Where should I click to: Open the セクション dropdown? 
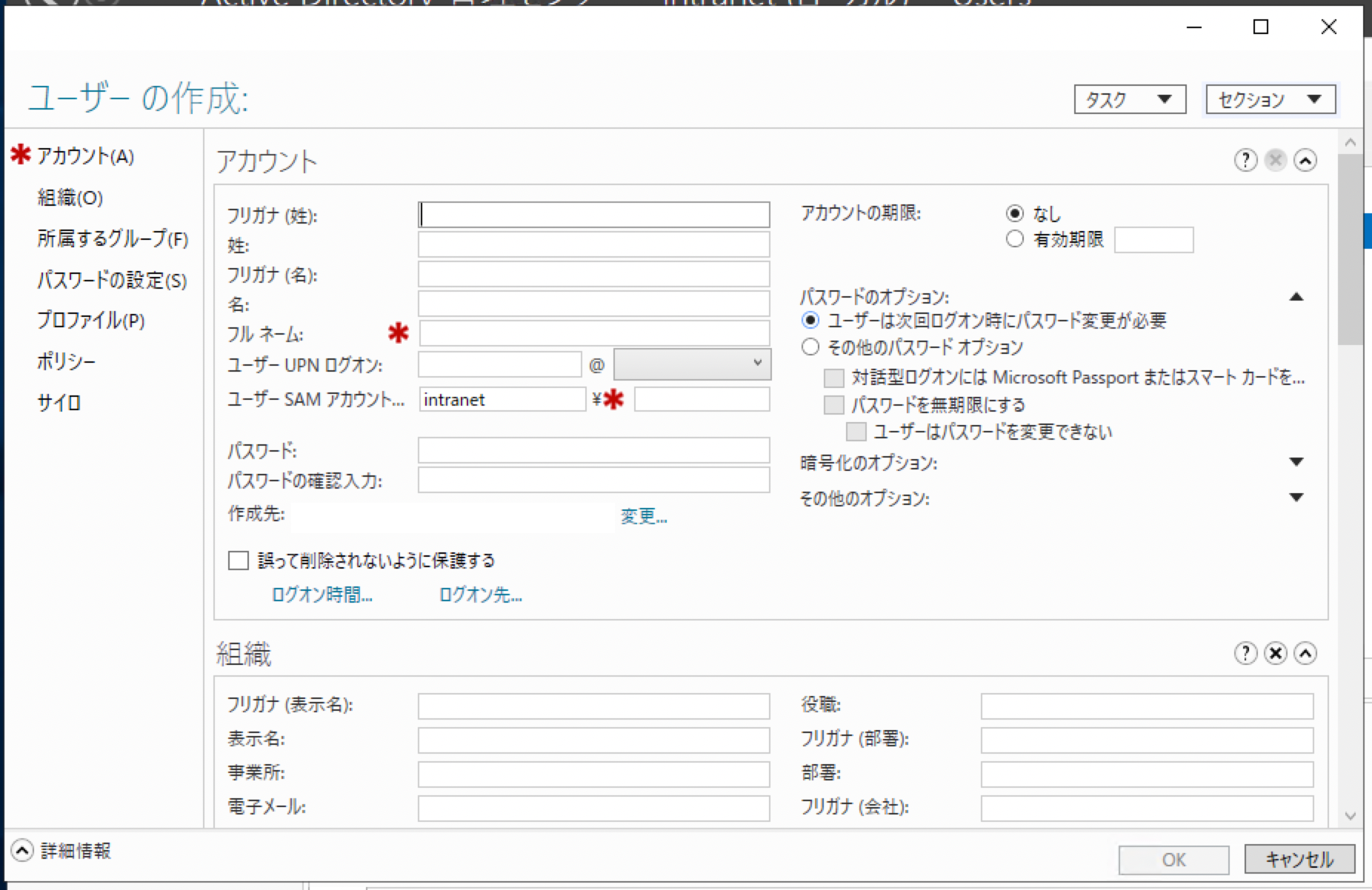[x=1269, y=98]
